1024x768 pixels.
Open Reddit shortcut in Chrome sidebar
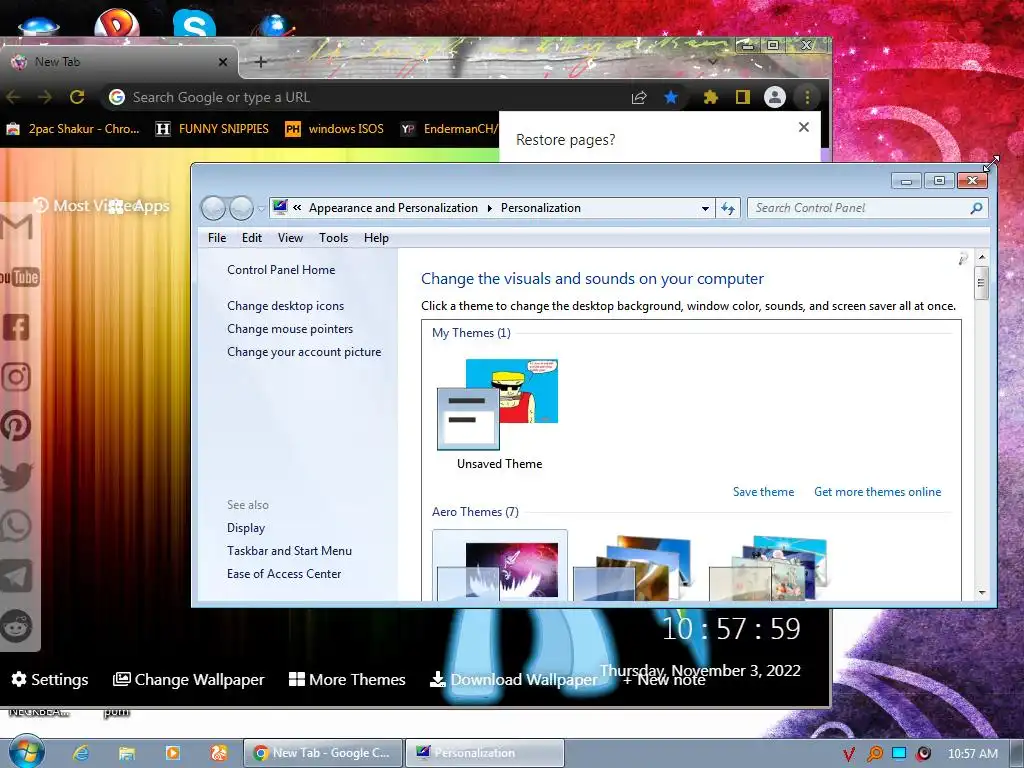pyautogui.click(x=16, y=626)
